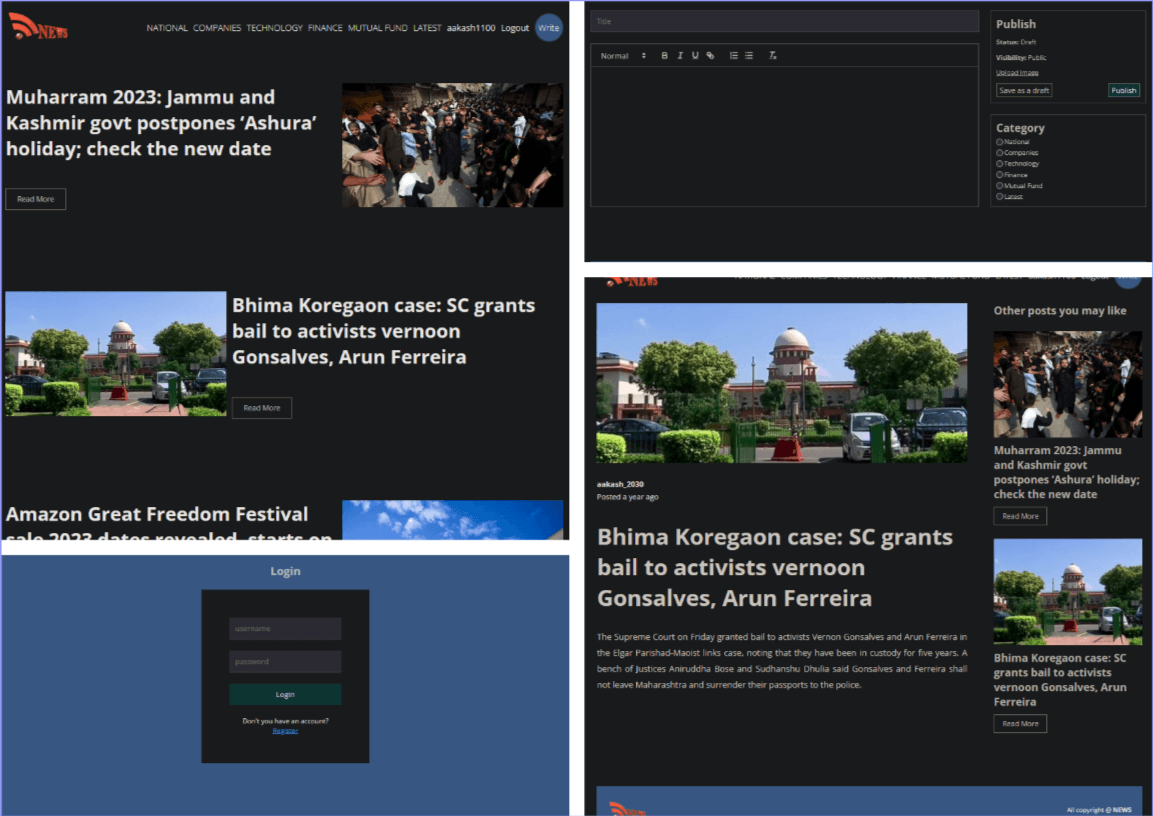
Task: Open the NATIONAL section in the navbar
Action: pos(167,28)
